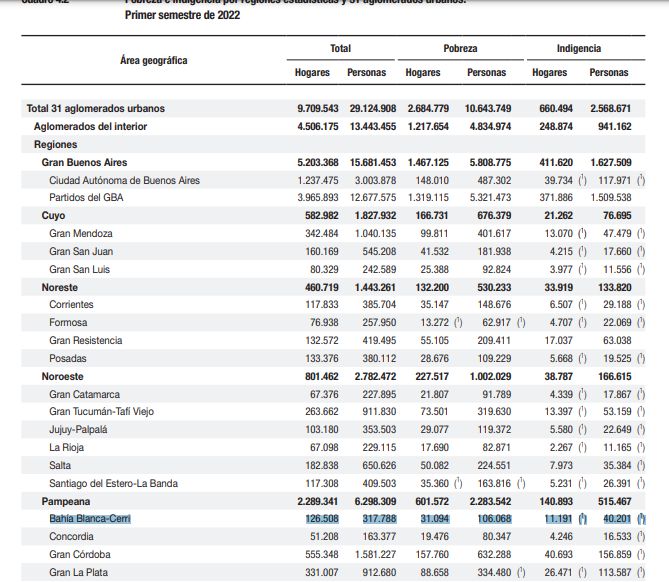Click 'Ciudad Autónoma de Buenos Aires' row label
This screenshot has width=669, height=582.
[125, 180]
